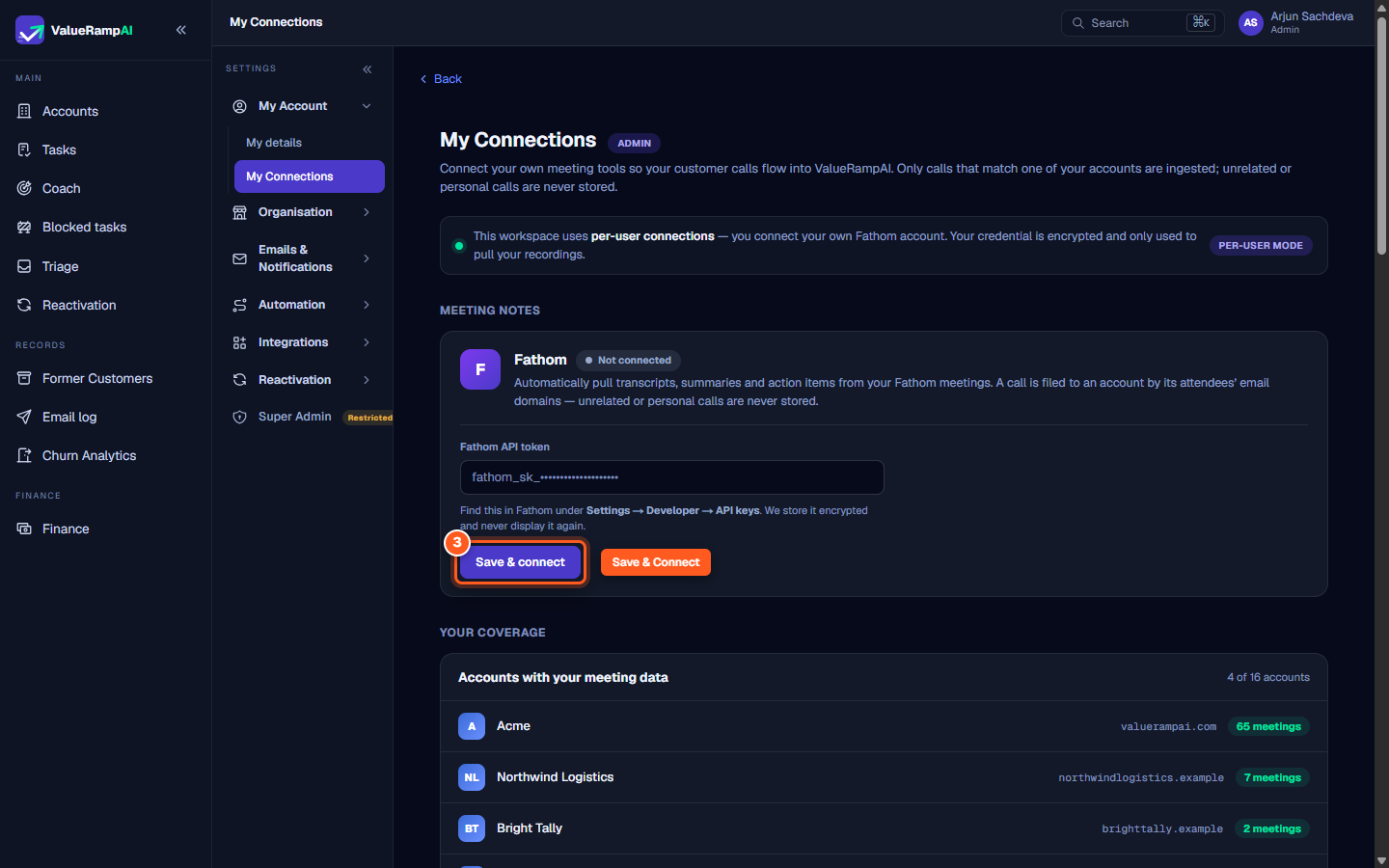This screenshot has width=1389, height=868.
Task: Click the Restricted tag on Super Admin
Action: pos(370,418)
